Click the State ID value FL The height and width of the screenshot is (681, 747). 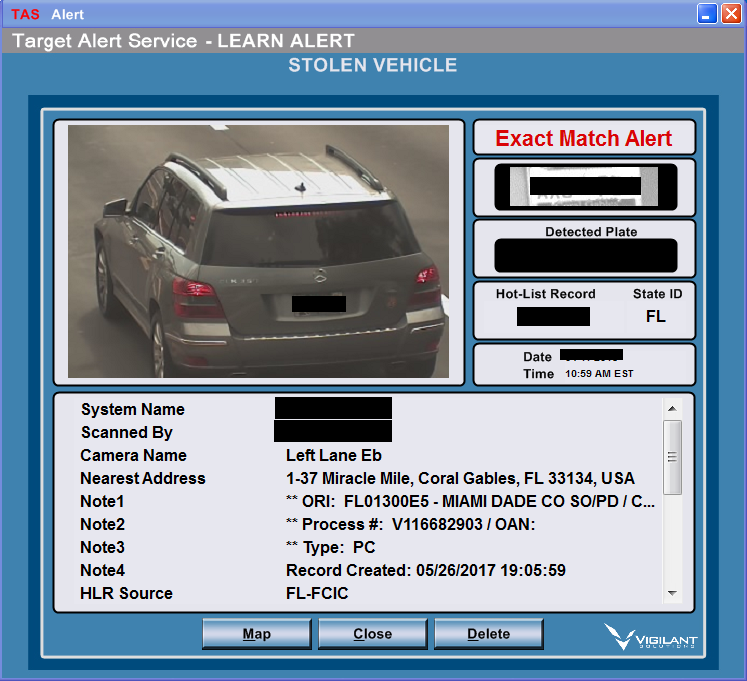(x=656, y=317)
